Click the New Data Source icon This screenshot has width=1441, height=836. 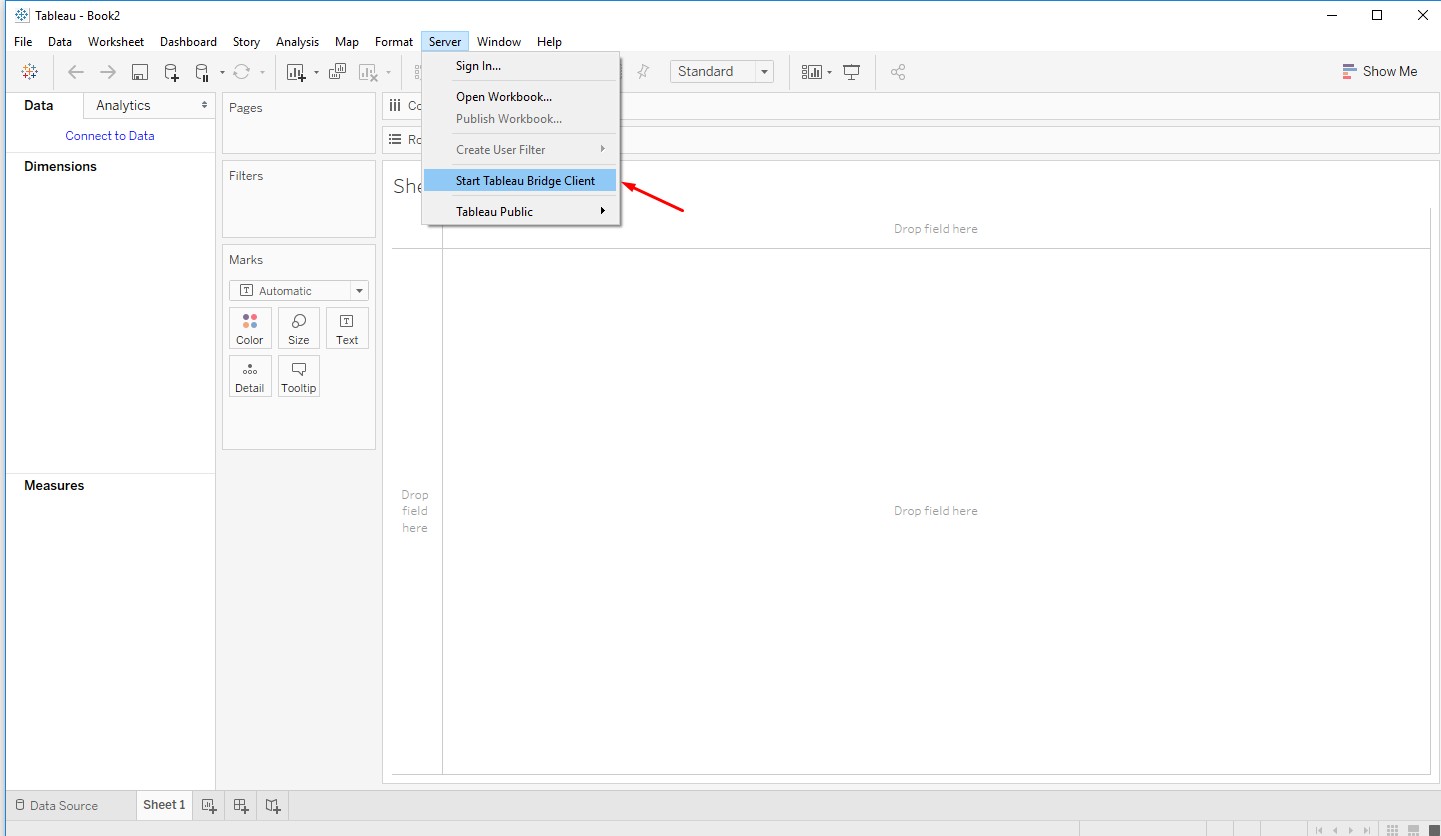[x=171, y=72]
